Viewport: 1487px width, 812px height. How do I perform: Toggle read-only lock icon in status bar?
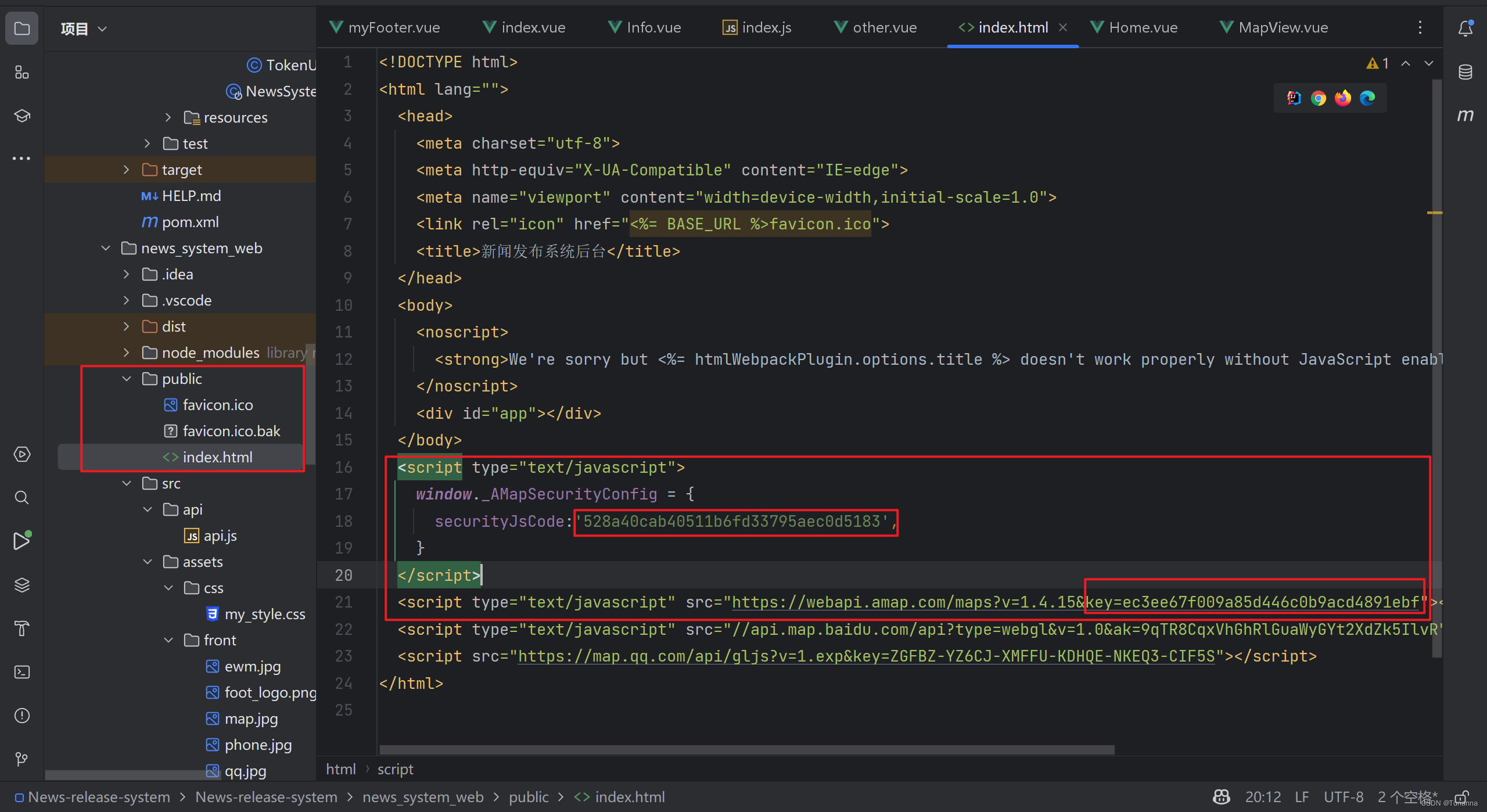point(1462,797)
